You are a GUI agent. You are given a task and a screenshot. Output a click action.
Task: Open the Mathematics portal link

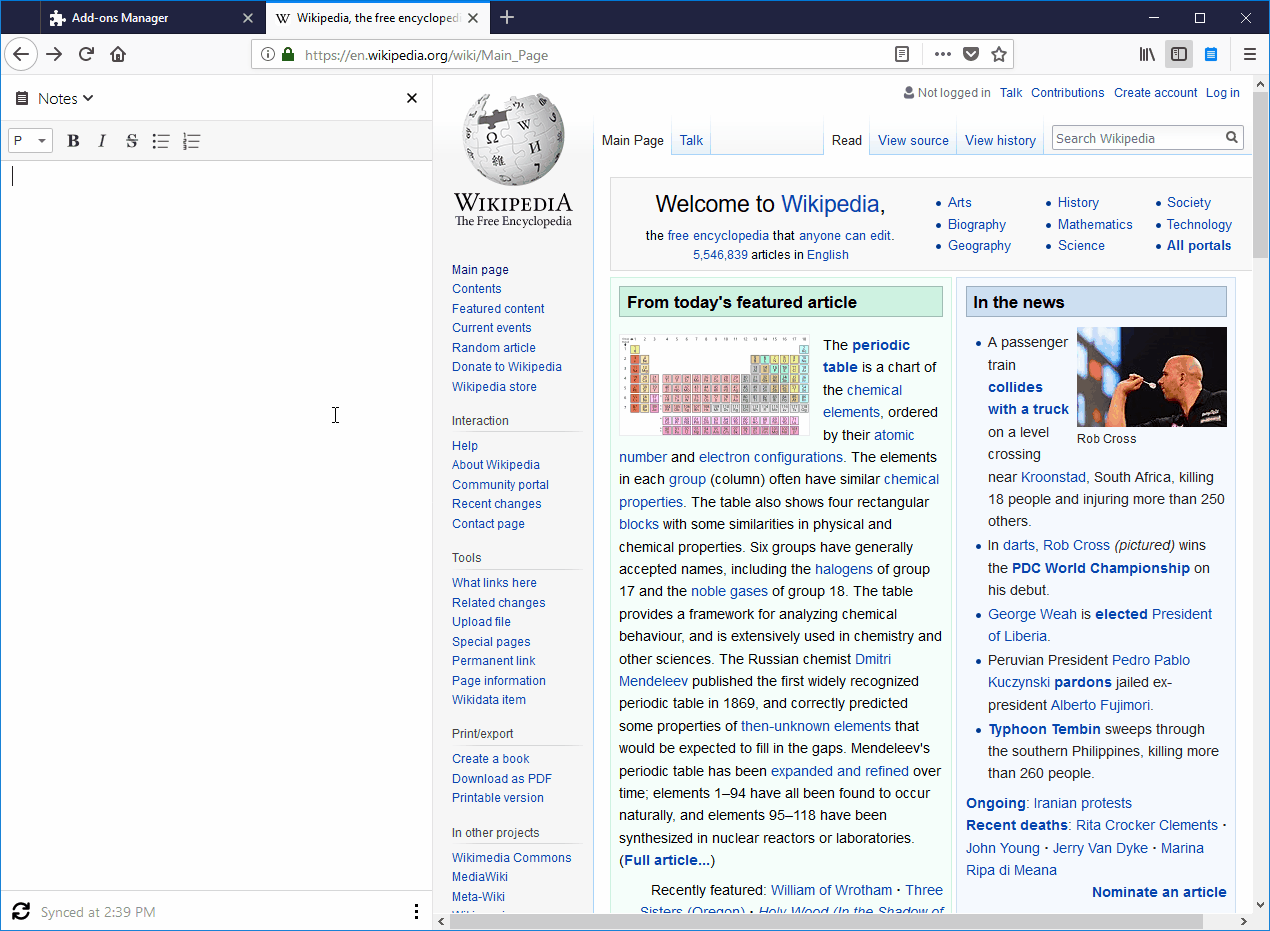point(1095,225)
